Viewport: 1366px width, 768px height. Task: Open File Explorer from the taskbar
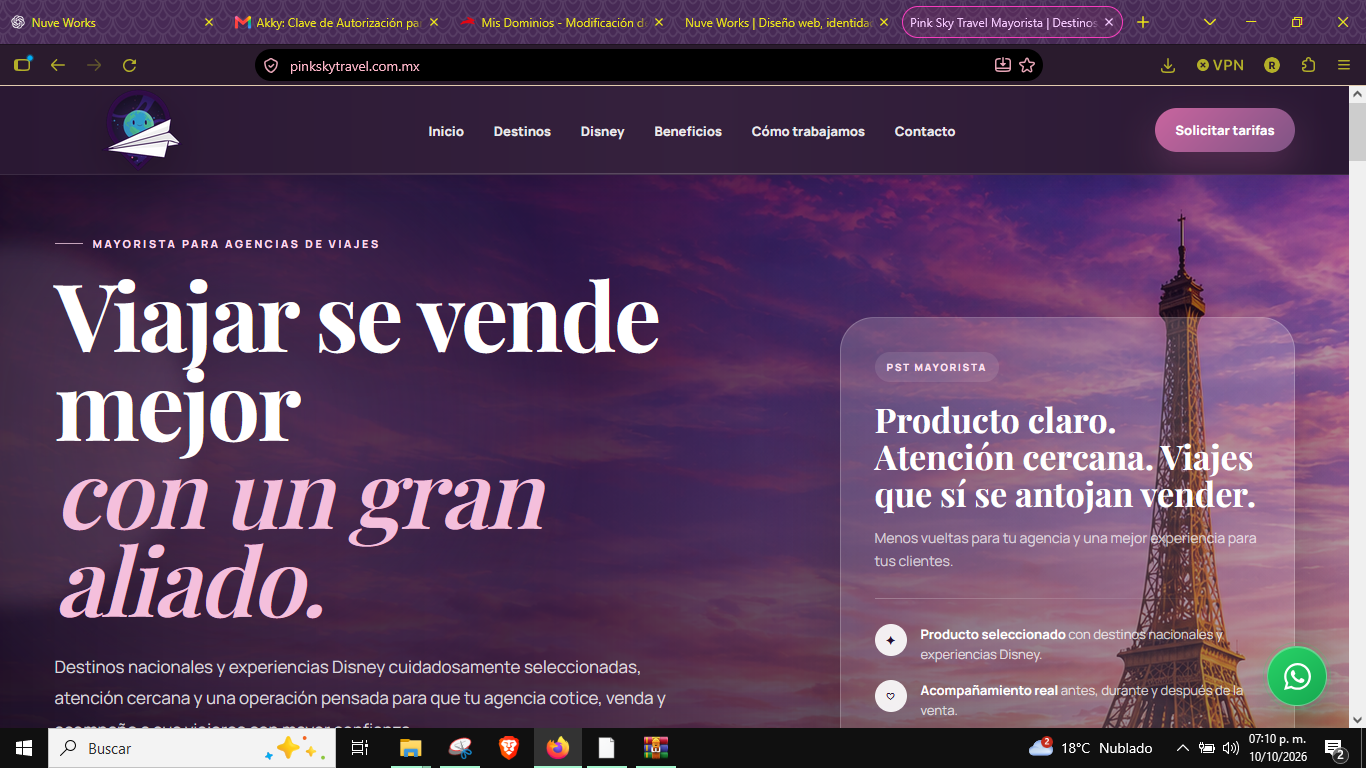coord(410,748)
